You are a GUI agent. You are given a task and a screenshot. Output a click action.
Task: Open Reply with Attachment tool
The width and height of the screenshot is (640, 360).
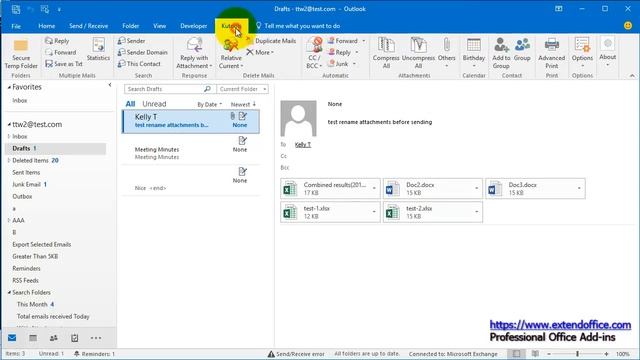click(194, 53)
